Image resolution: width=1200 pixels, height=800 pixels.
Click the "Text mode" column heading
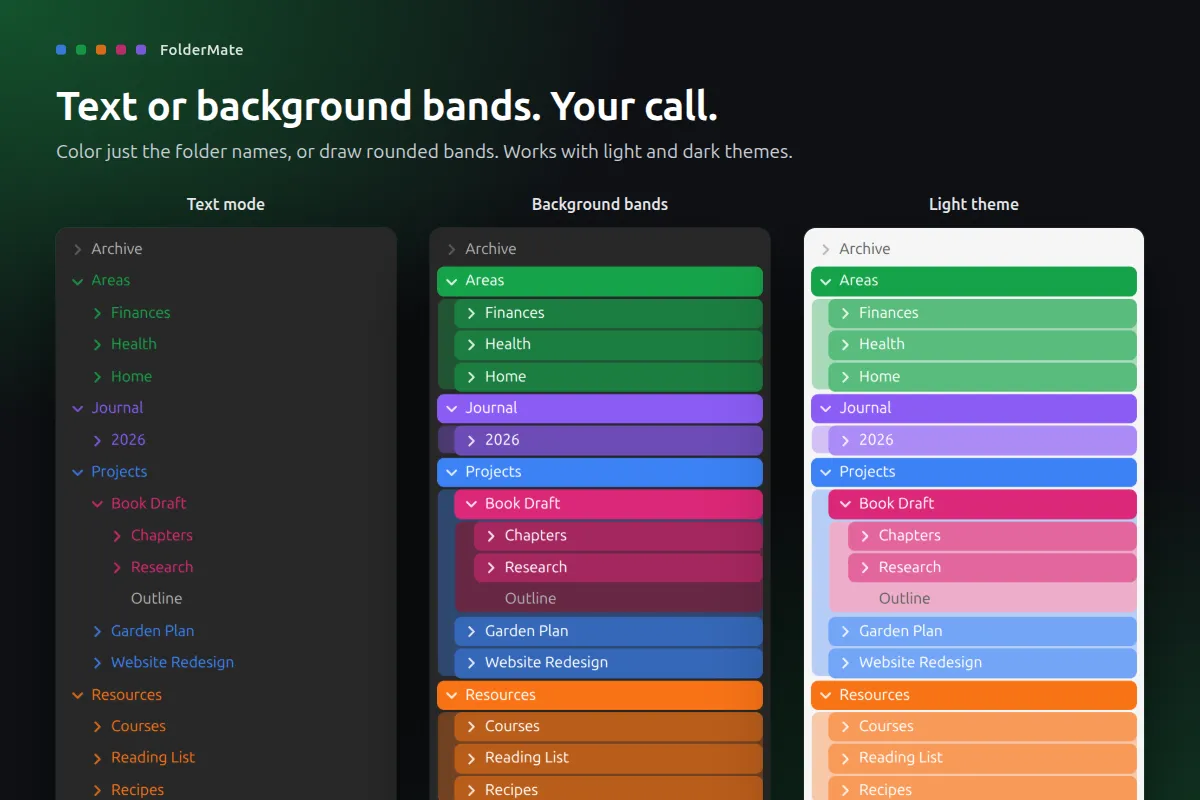[x=226, y=204]
